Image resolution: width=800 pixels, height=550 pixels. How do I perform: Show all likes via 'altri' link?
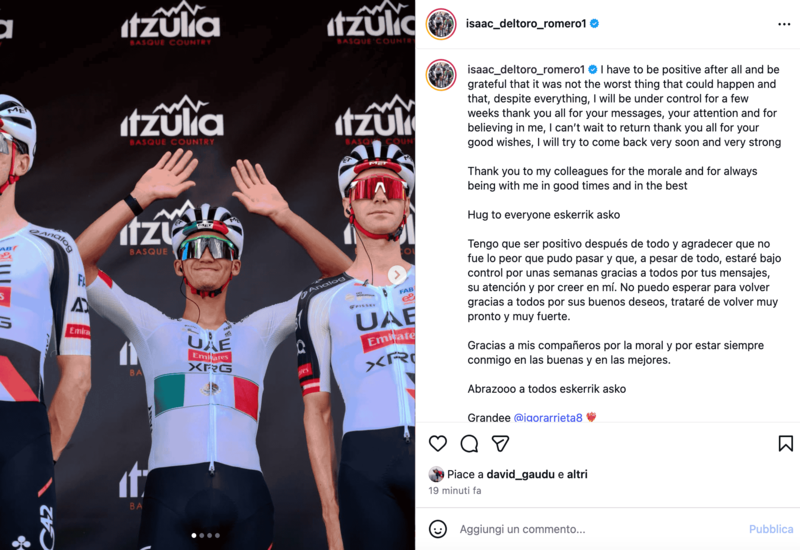(x=577, y=474)
